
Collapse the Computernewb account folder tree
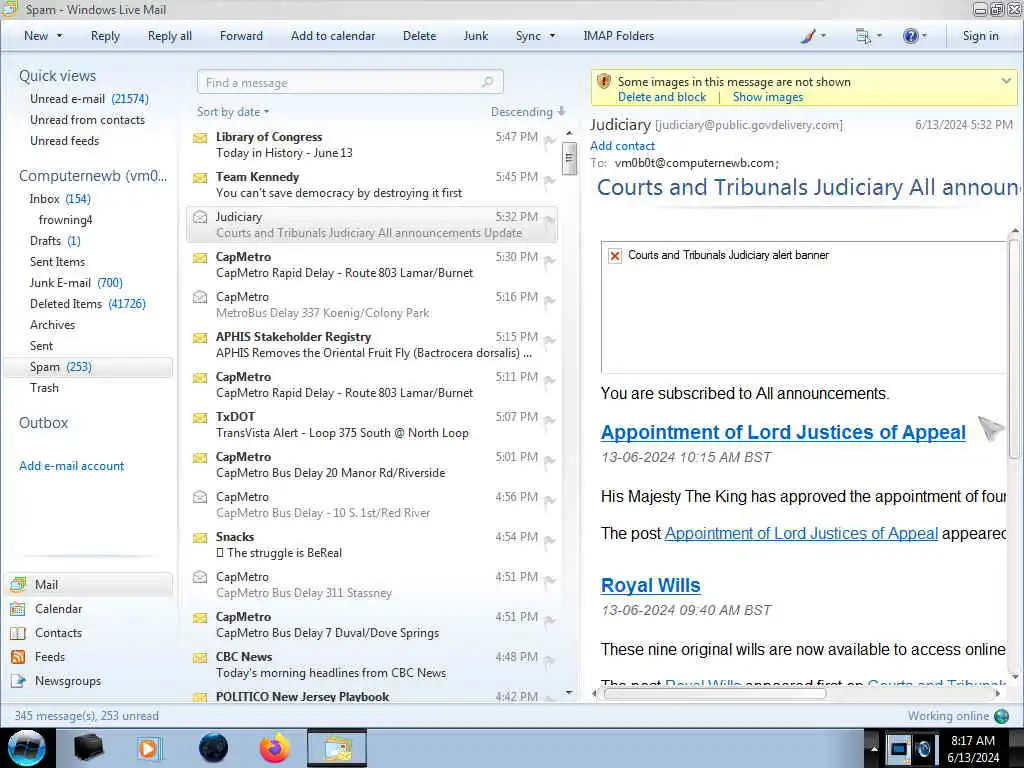tap(93, 176)
